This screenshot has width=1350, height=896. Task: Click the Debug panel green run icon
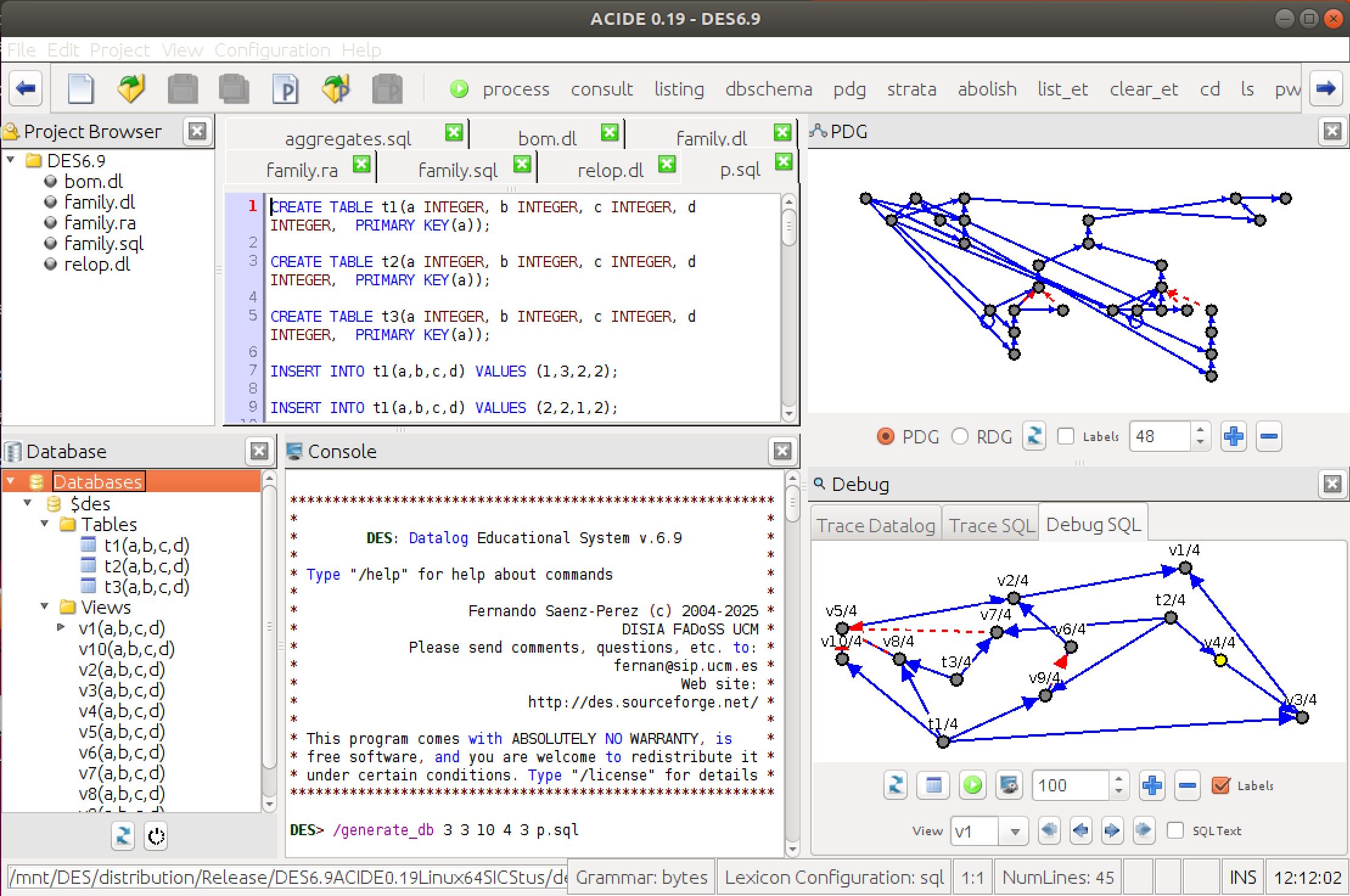pyautogui.click(x=972, y=785)
